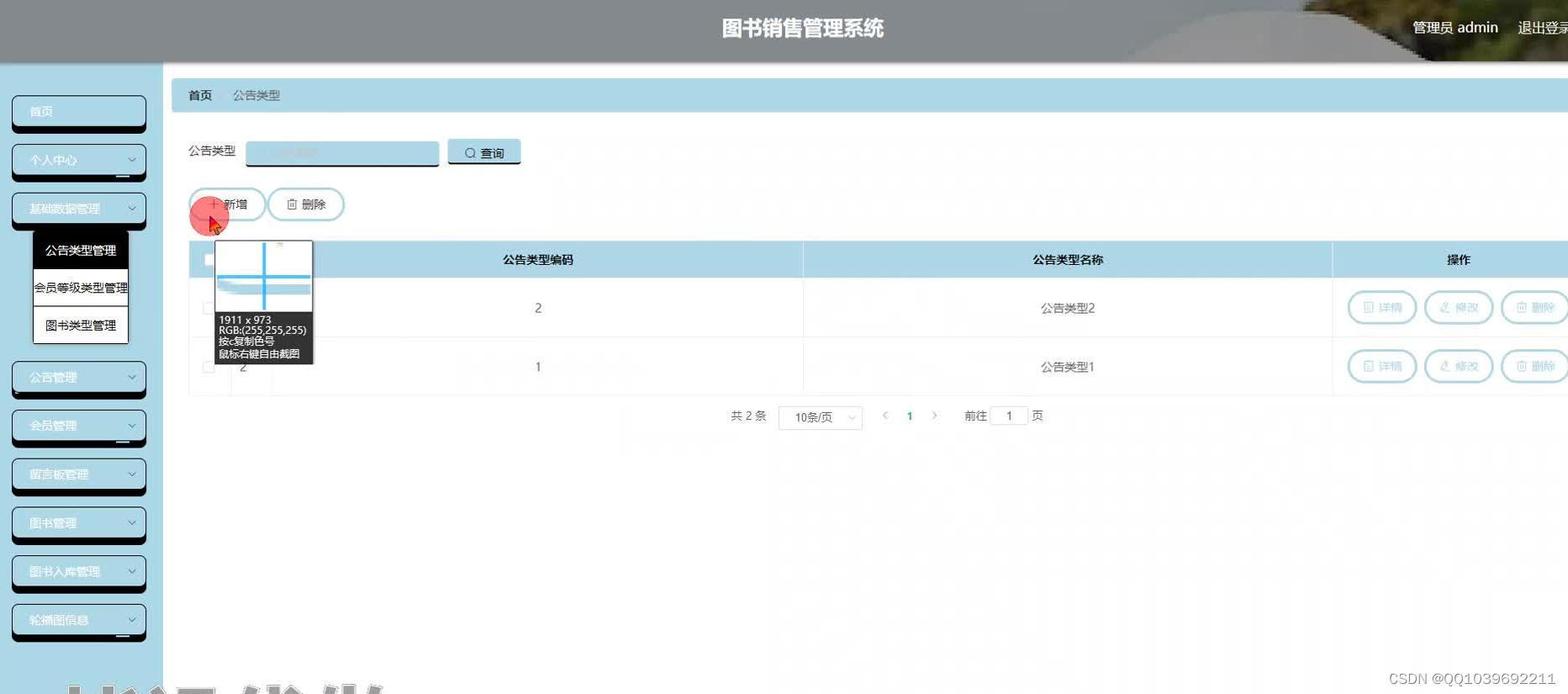Click the 前往 page number input box
This screenshot has width=1568, height=694.
tap(1009, 416)
